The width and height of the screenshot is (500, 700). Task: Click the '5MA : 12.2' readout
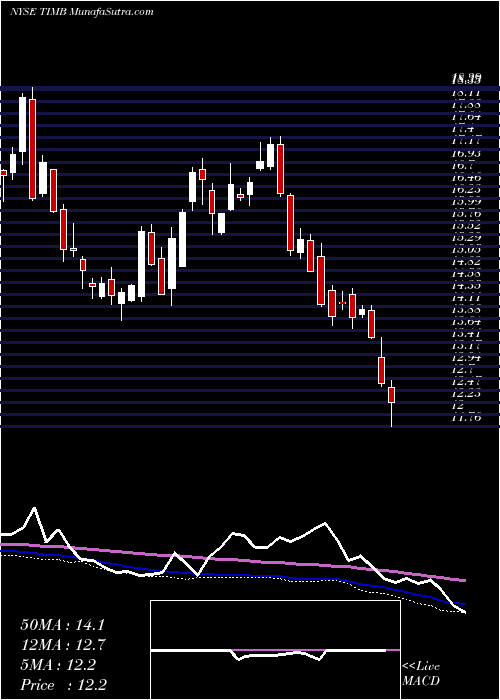(x=58, y=665)
